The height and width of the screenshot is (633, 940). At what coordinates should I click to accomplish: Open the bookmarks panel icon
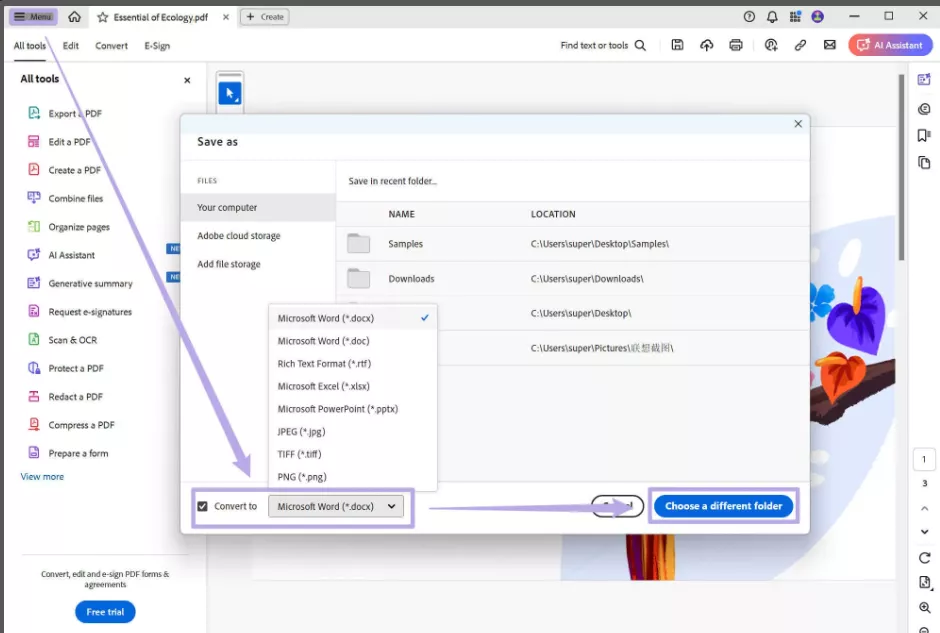click(x=924, y=135)
